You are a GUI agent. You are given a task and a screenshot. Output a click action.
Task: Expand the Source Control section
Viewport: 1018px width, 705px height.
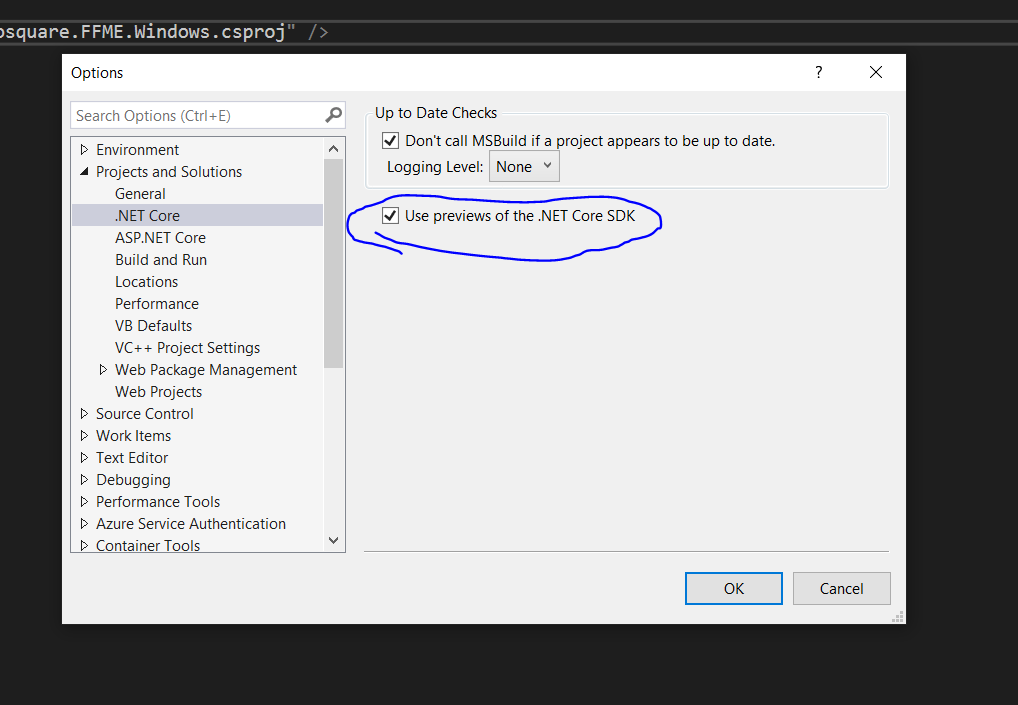pyautogui.click(x=84, y=413)
